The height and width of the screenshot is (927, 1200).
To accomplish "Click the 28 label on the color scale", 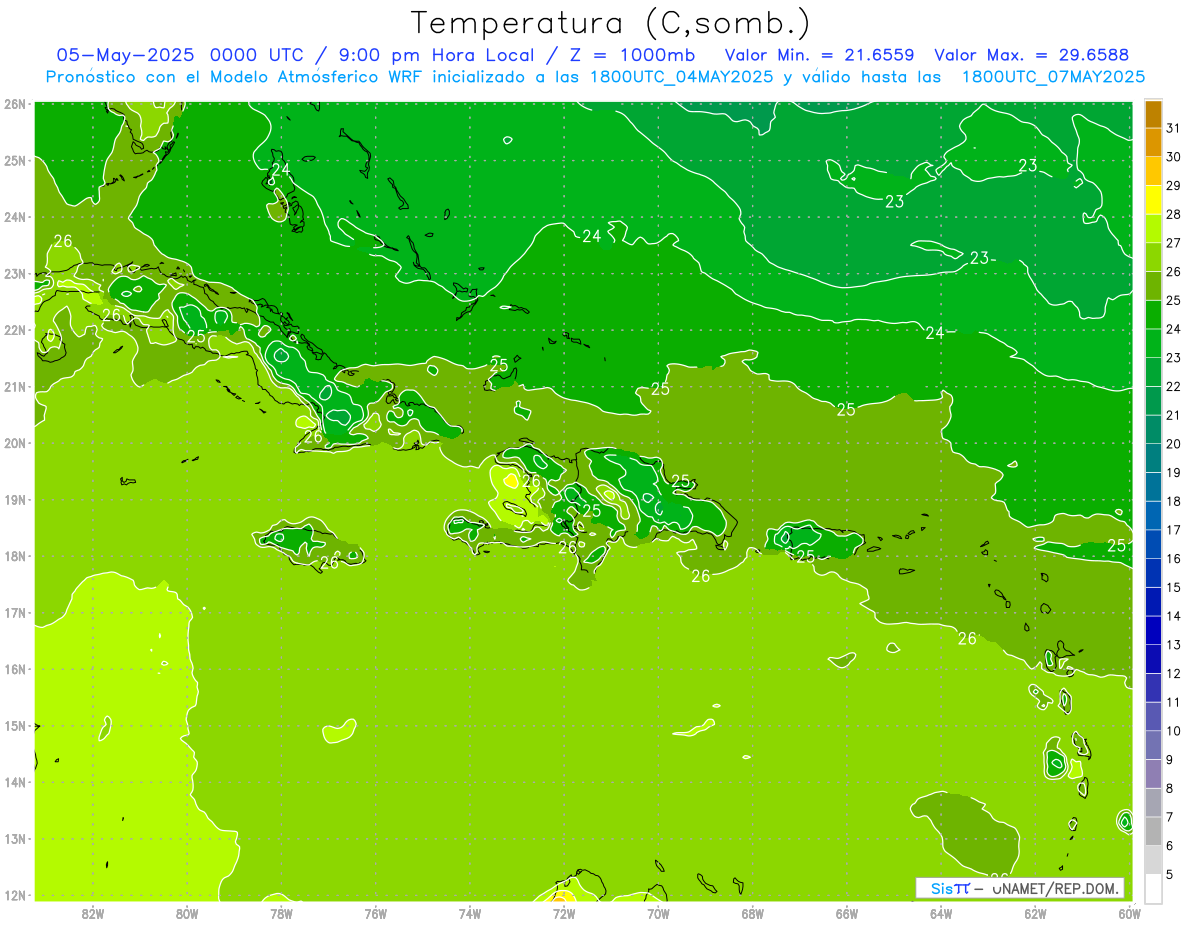I will pyautogui.click(x=1174, y=214).
